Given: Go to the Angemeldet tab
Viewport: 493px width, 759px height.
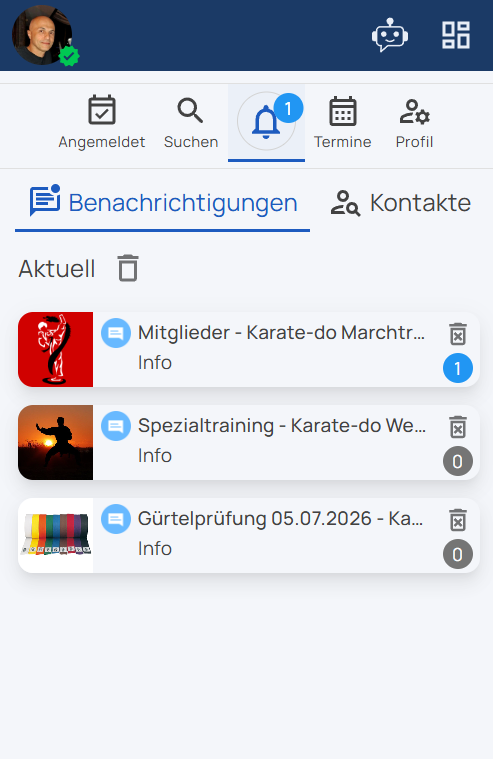Looking at the screenshot, I should pos(102,122).
